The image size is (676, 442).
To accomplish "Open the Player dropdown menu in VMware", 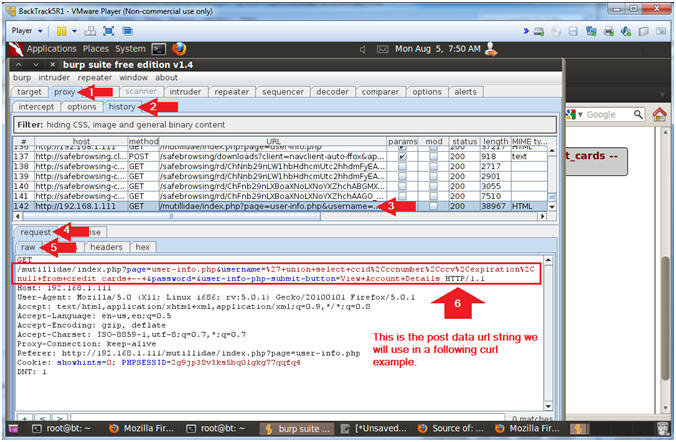I will coord(27,31).
